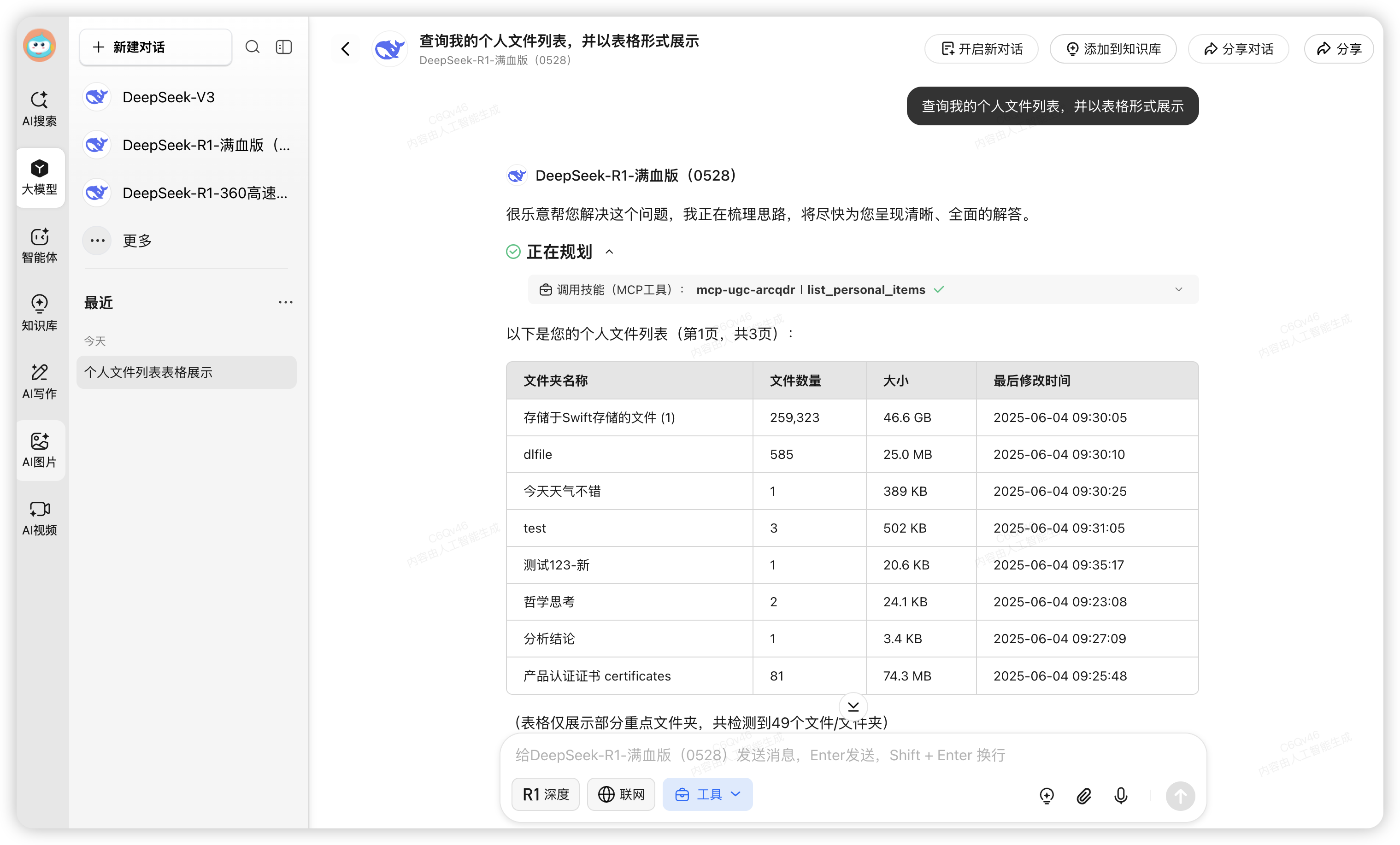Select the 大模型 sidebar item
This screenshot has height=845, width=1400.
[x=40, y=177]
